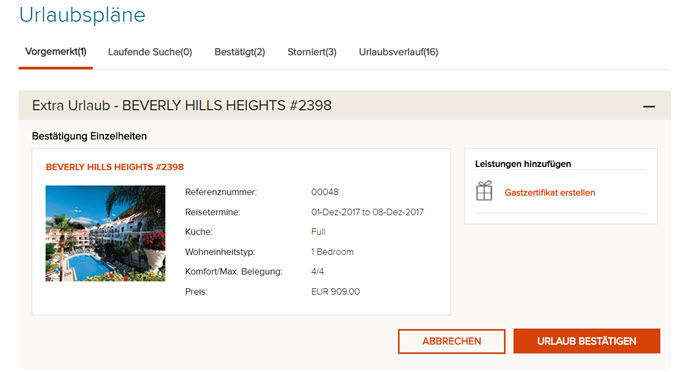690x372 pixels.
Task: Click the Referenznummer: label
Action: pos(221,192)
